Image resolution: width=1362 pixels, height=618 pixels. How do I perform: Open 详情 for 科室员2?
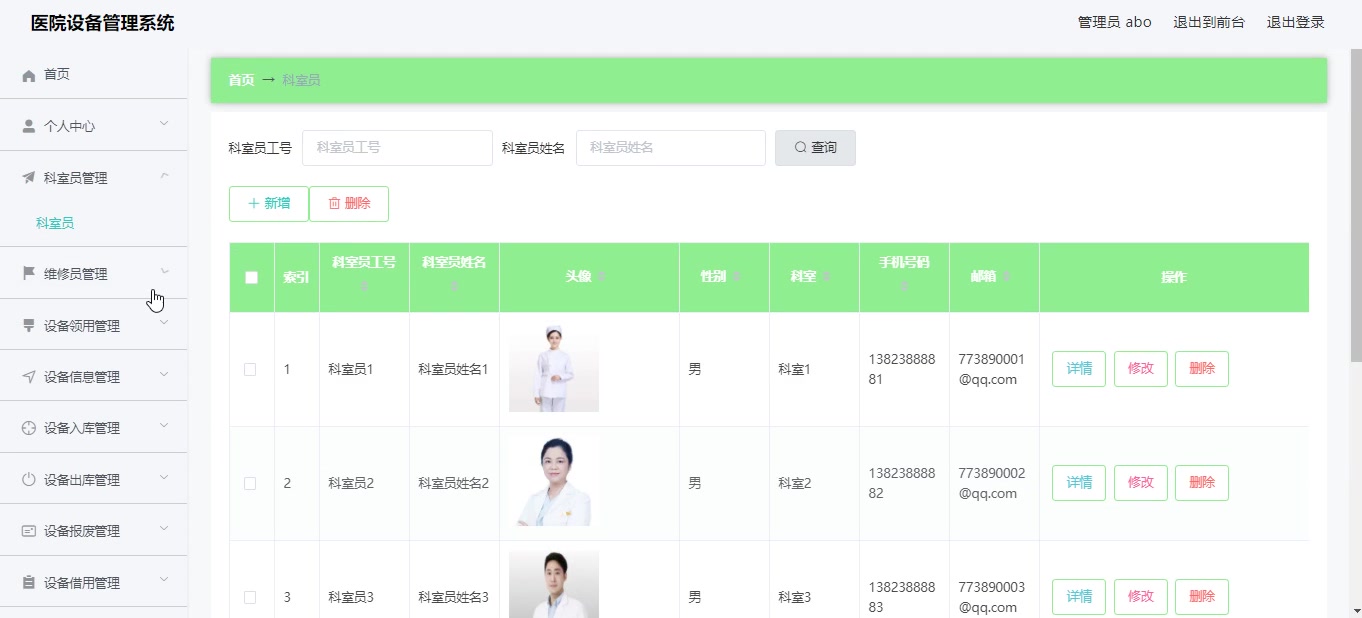pos(1079,483)
